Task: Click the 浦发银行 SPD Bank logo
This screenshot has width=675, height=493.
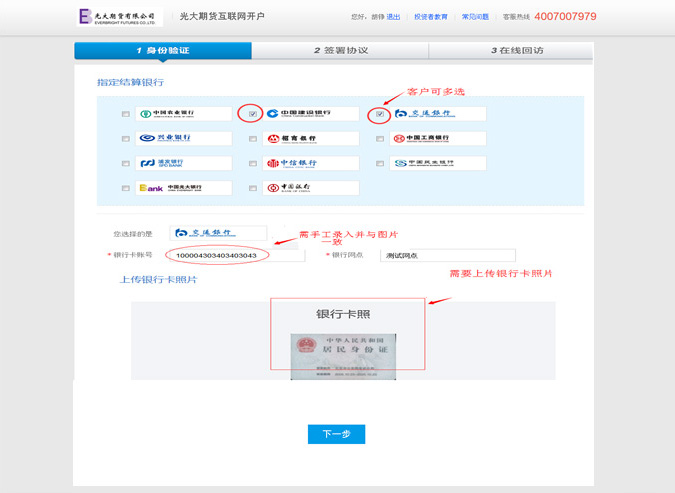Action: click(184, 163)
